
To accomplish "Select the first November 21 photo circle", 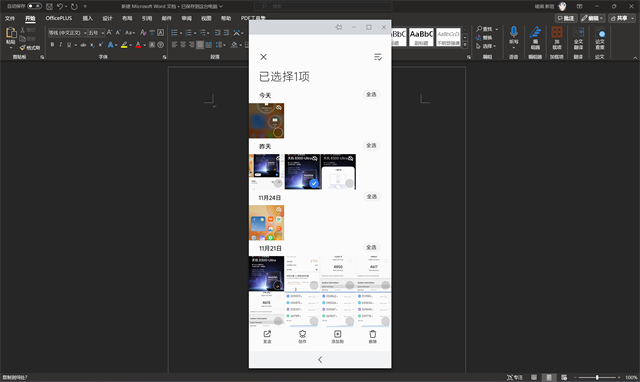I will (x=278, y=285).
